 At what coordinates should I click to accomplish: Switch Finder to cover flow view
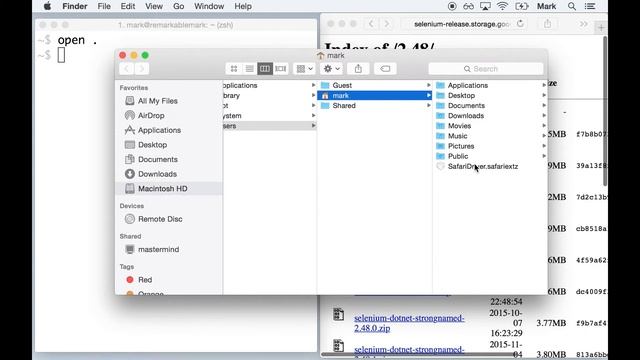[280, 69]
